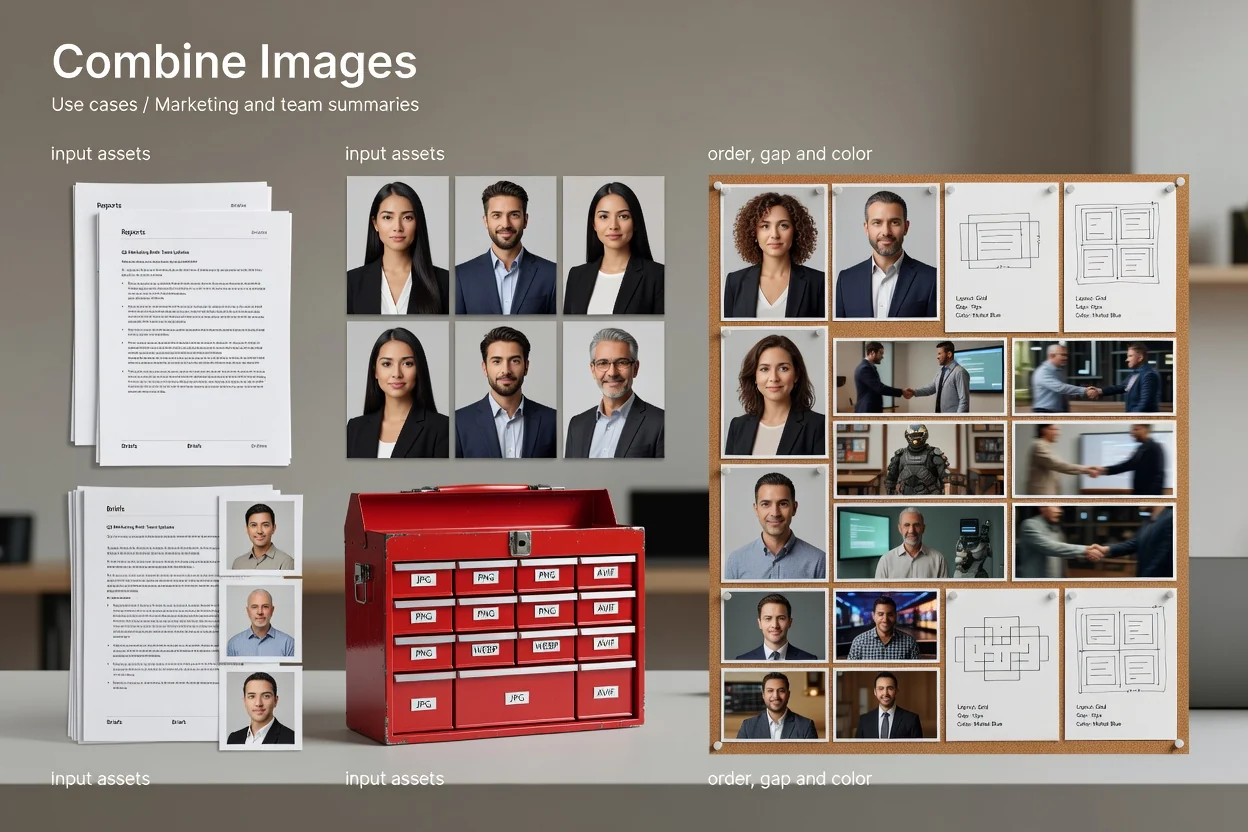1248x832 pixels.
Task: Click the red toolbox carrying handle
Action: tap(487, 489)
